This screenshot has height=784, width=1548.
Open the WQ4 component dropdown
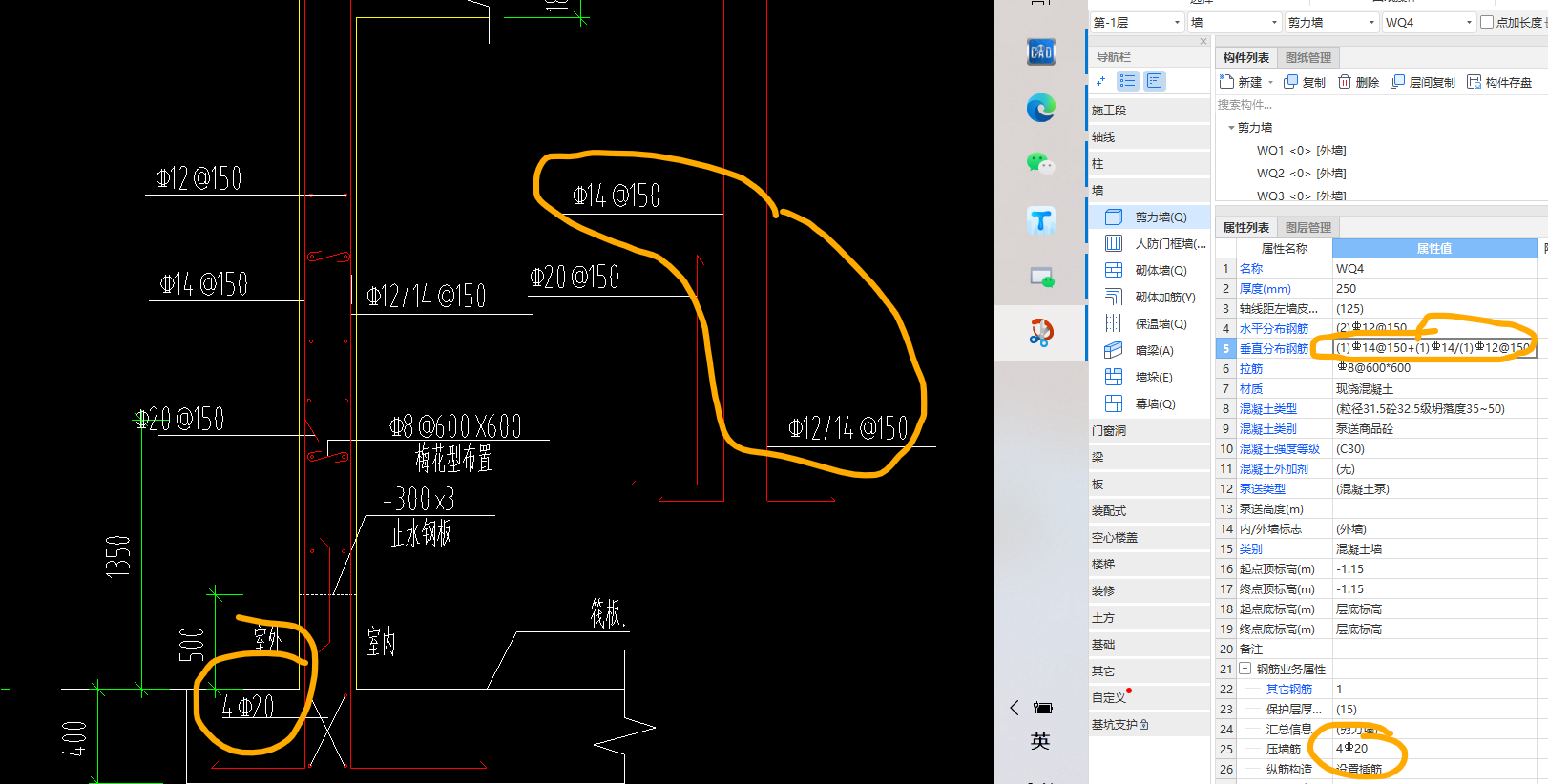1429,22
